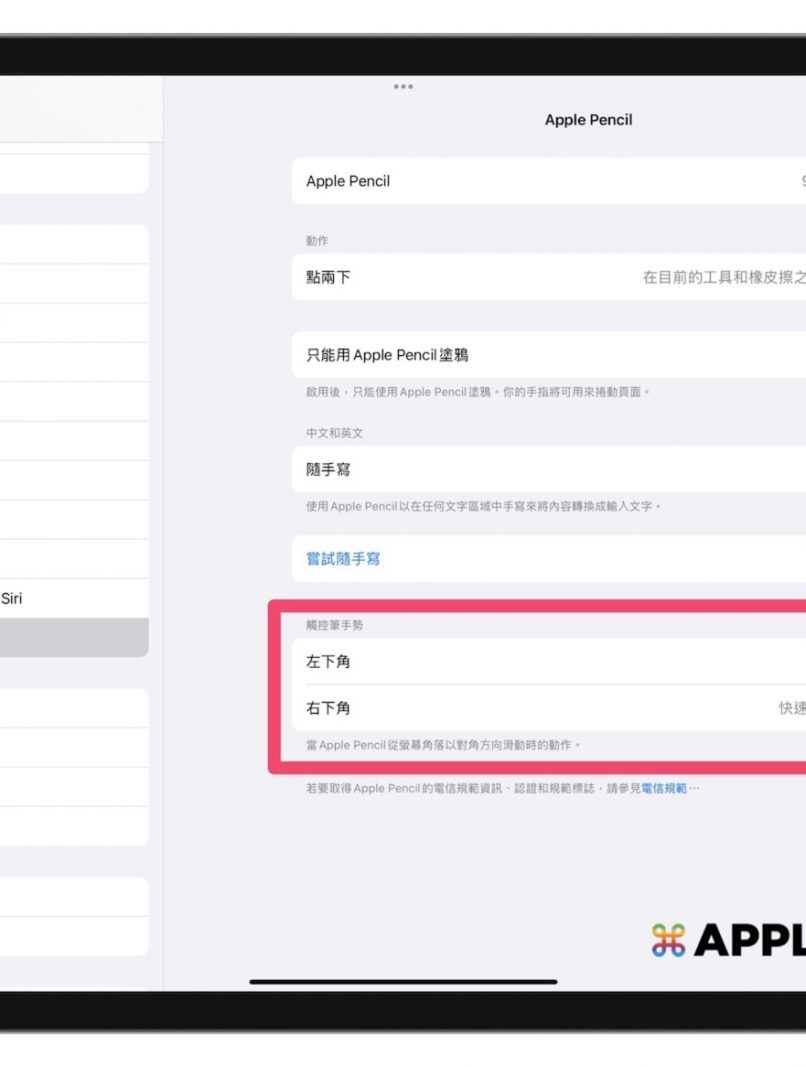Tap the home indicator bar

tap(403, 981)
